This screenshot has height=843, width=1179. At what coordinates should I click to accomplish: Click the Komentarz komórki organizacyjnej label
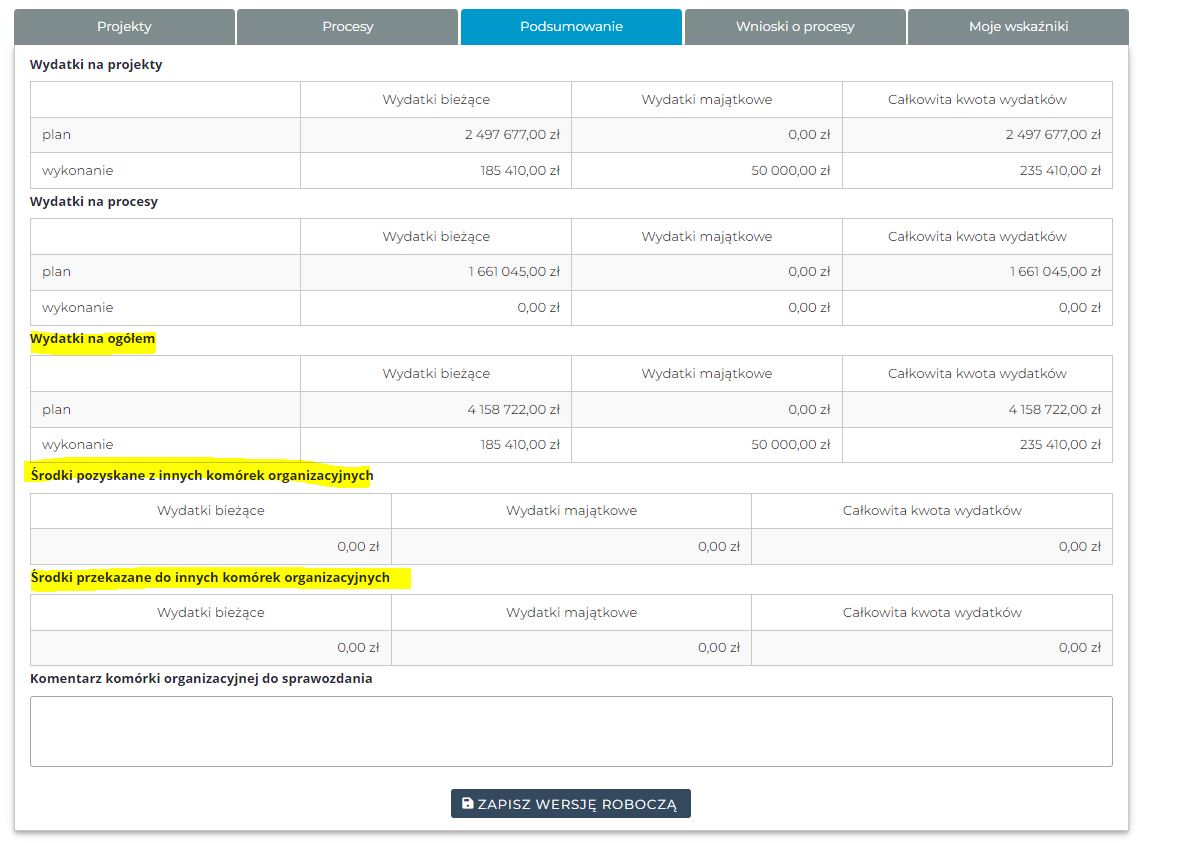coord(201,679)
